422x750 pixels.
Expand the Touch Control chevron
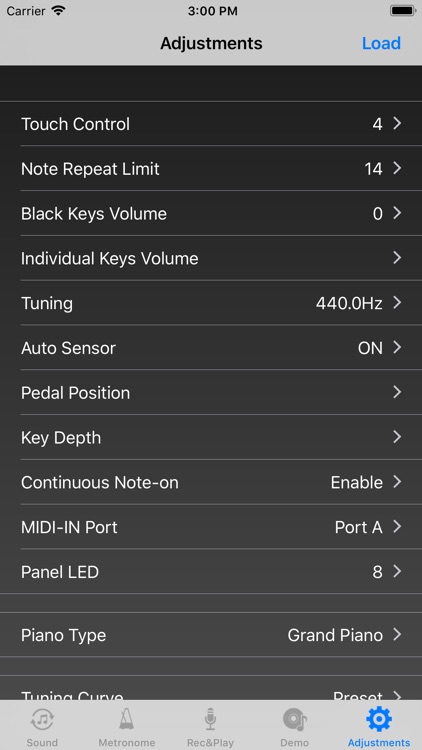[397, 124]
